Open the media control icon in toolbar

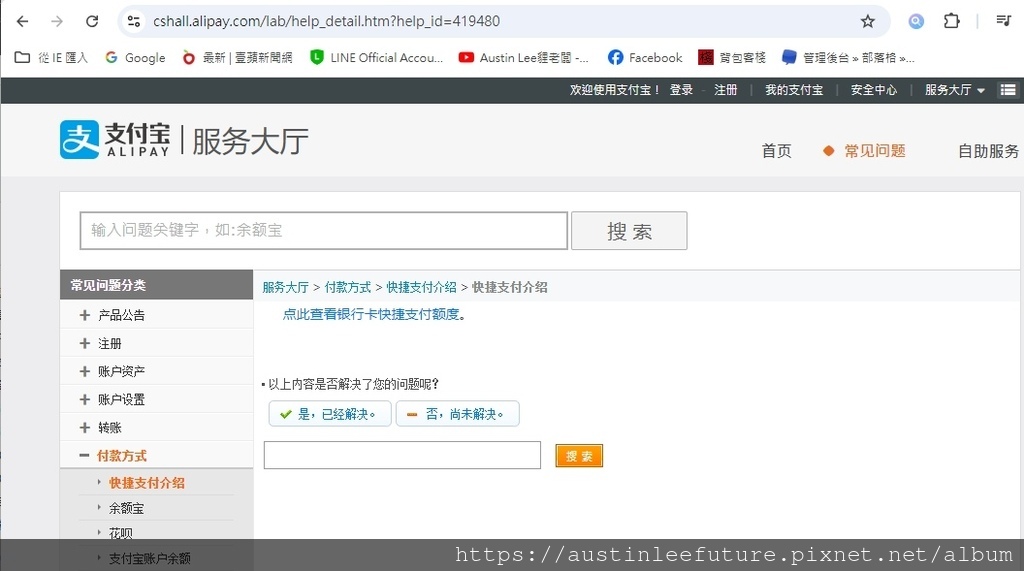1004,21
